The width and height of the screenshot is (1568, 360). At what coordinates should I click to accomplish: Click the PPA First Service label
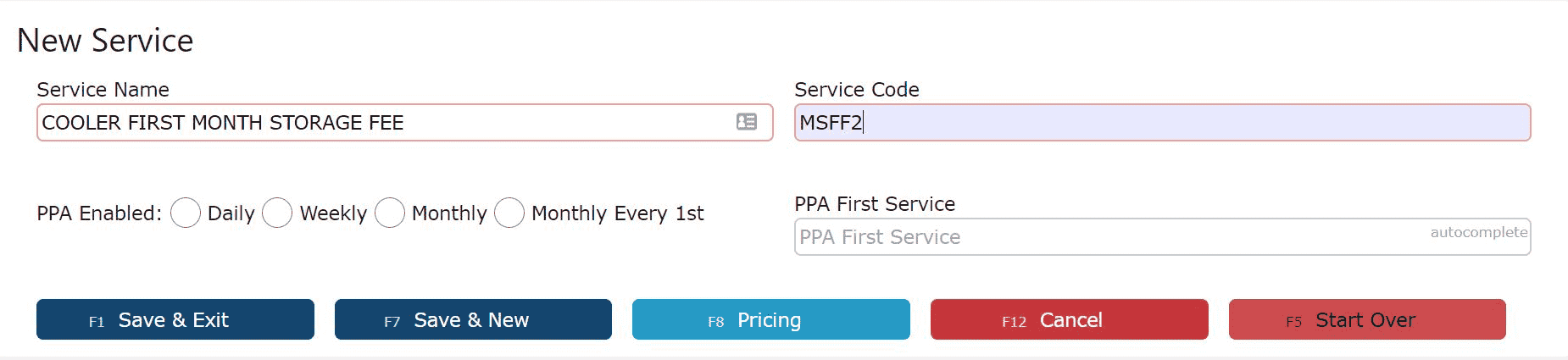tap(875, 204)
